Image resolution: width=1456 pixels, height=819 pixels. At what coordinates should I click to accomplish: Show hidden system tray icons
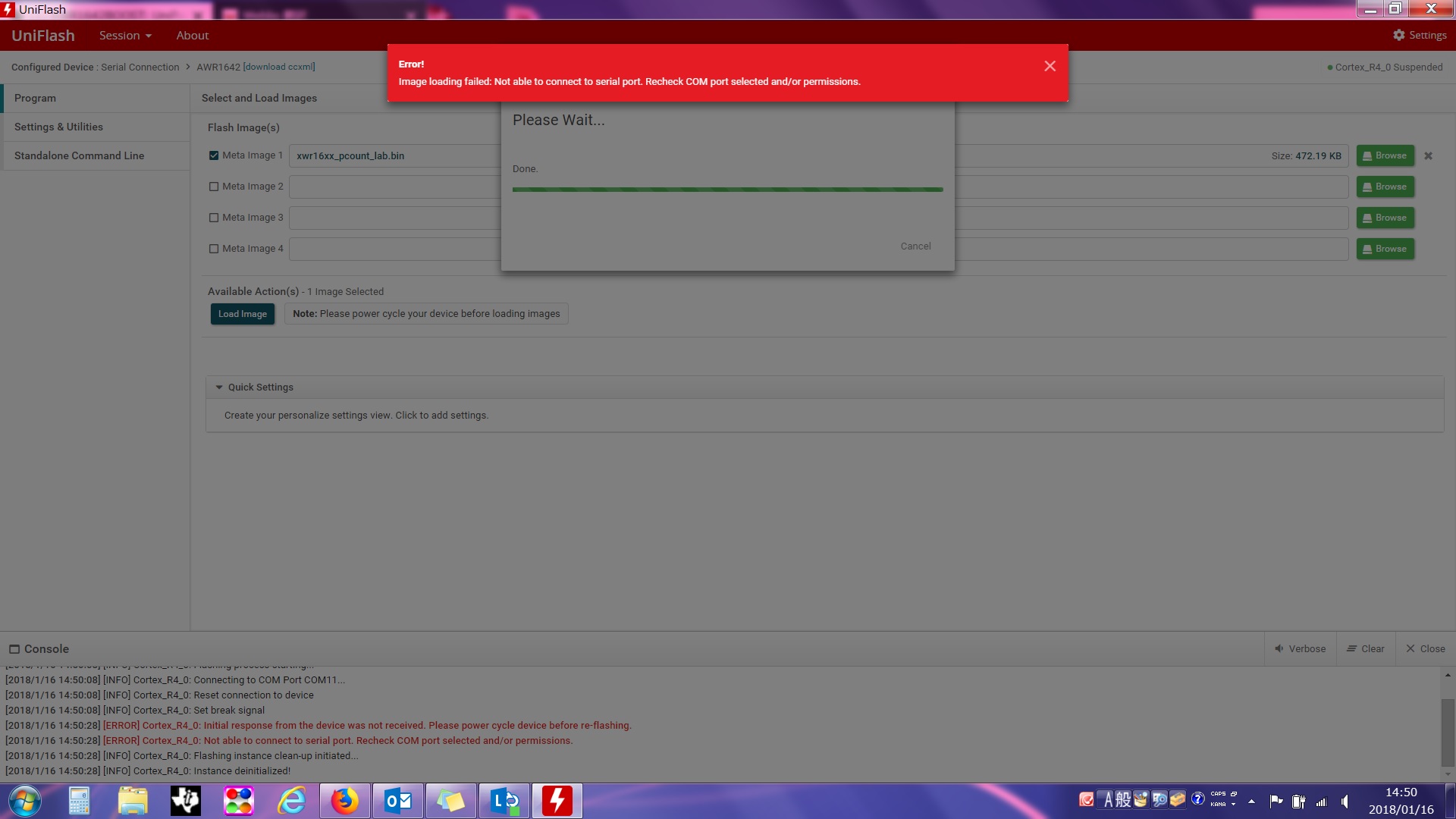[1251, 802]
